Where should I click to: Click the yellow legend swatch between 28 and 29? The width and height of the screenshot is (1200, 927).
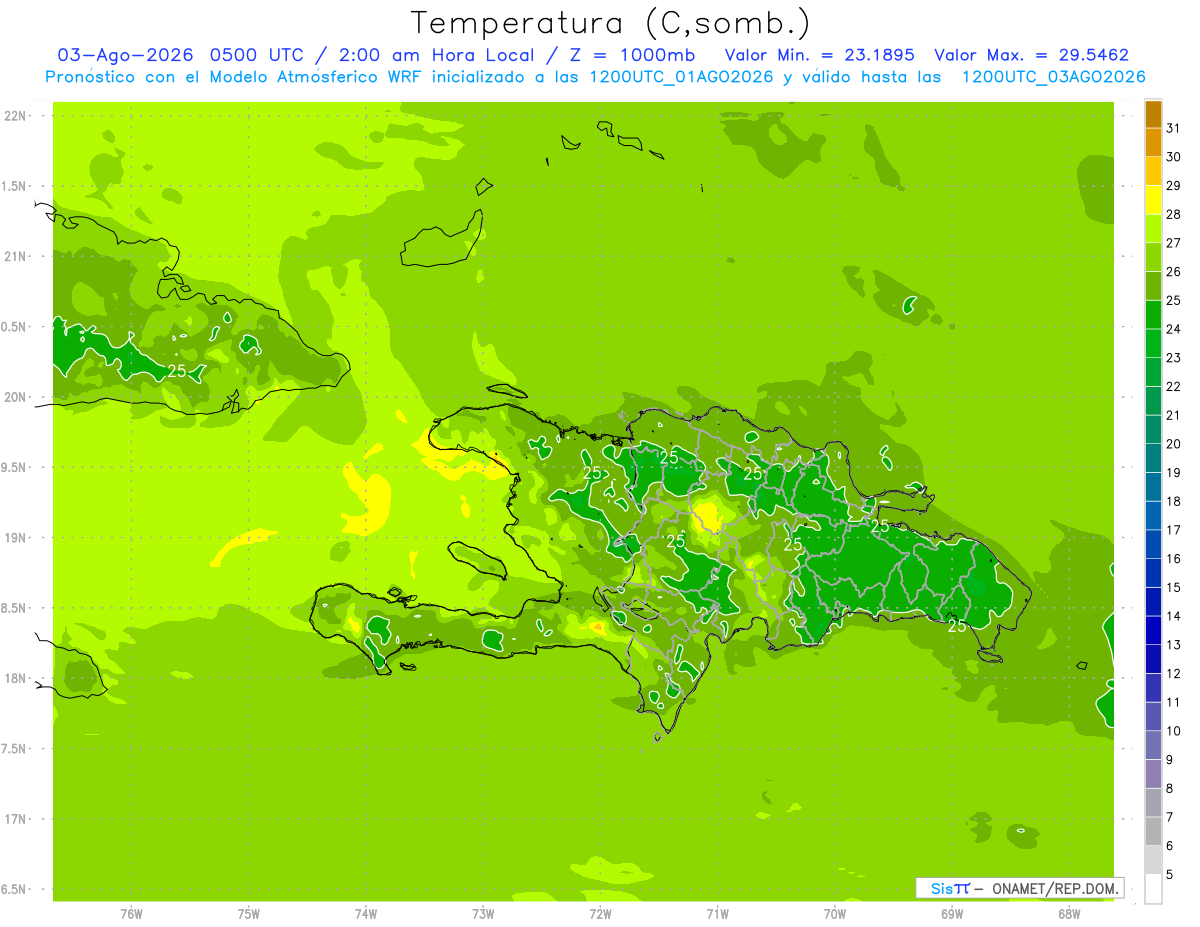[x=1153, y=200]
